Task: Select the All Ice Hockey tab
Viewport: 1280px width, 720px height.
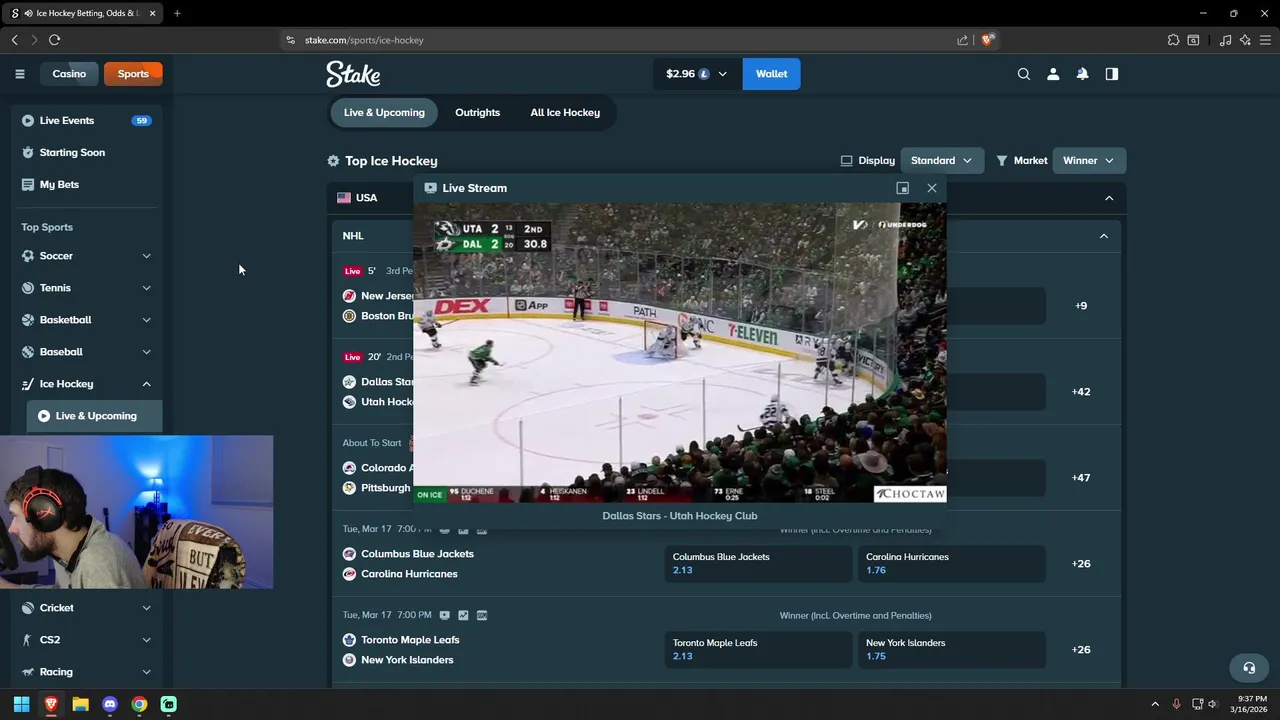Action: [565, 113]
